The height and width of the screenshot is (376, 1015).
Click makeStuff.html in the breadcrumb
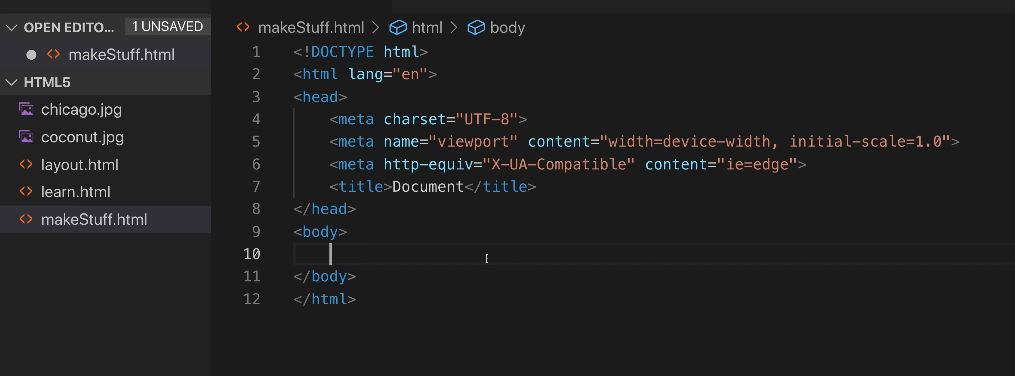(311, 28)
